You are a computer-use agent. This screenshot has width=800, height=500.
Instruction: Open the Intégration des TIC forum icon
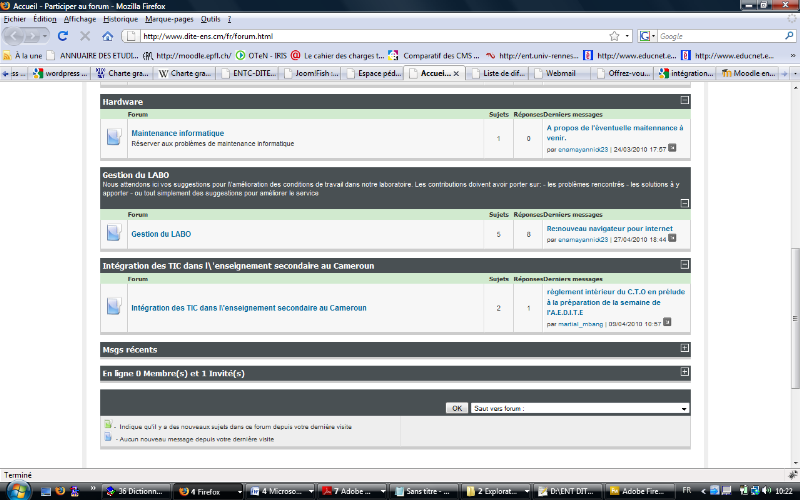click(x=114, y=306)
